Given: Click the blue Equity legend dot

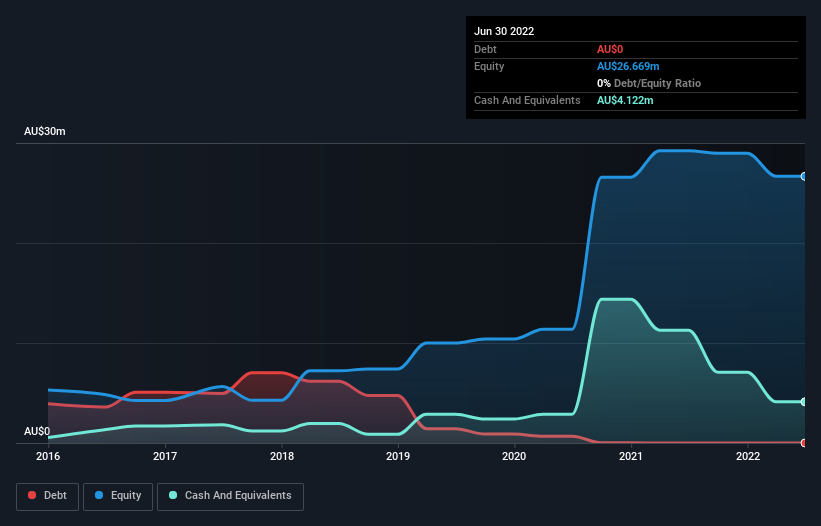Looking at the screenshot, I should coord(99,495).
